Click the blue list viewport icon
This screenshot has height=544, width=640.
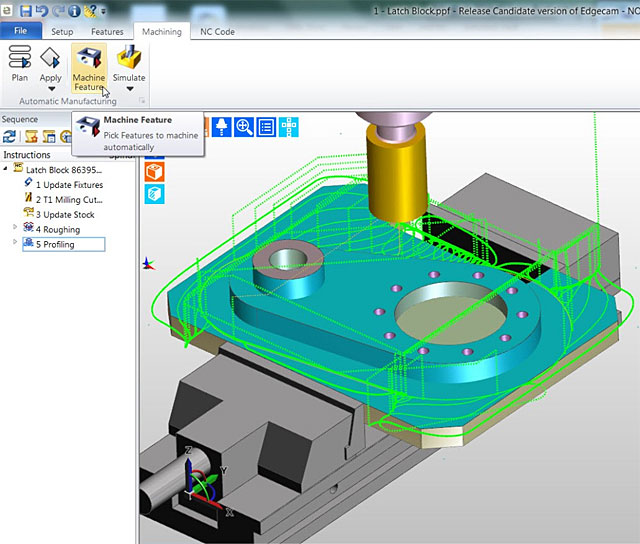click(x=266, y=127)
